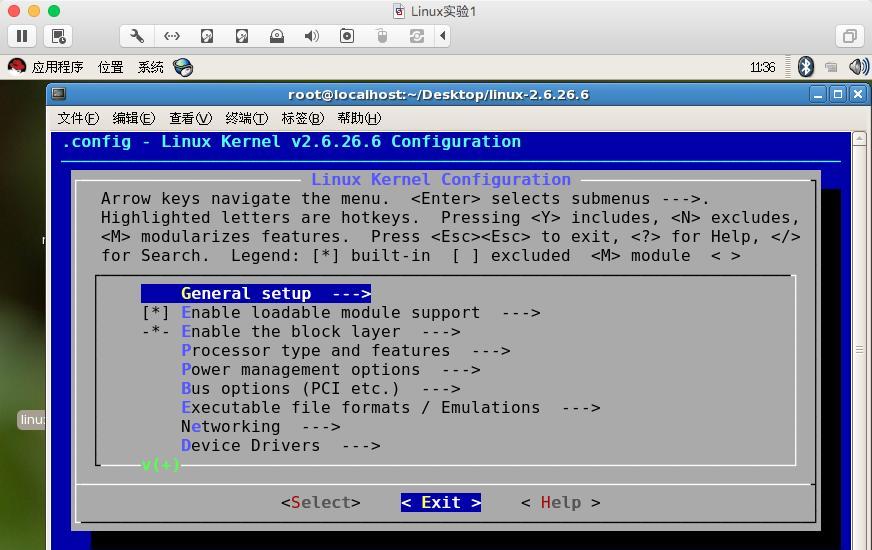This screenshot has height=550, width=872.
Task: Collapse the device toolbar arrow
Action: pos(443,36)
